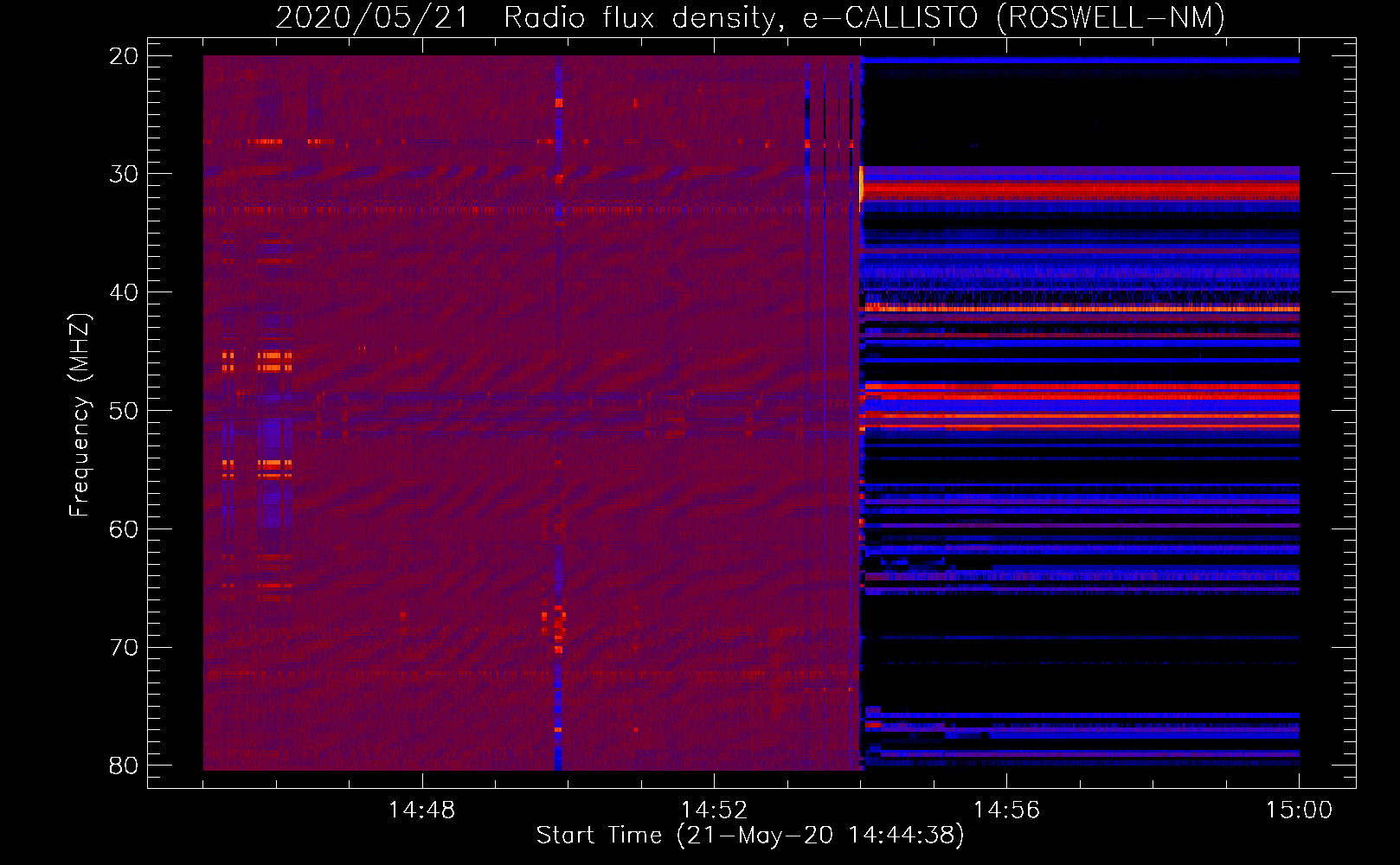Screen dimensions: 1400x865
Task: Click the 'Start Time (21-May-20 14:44:38)' label
Action: pos(750,836)
